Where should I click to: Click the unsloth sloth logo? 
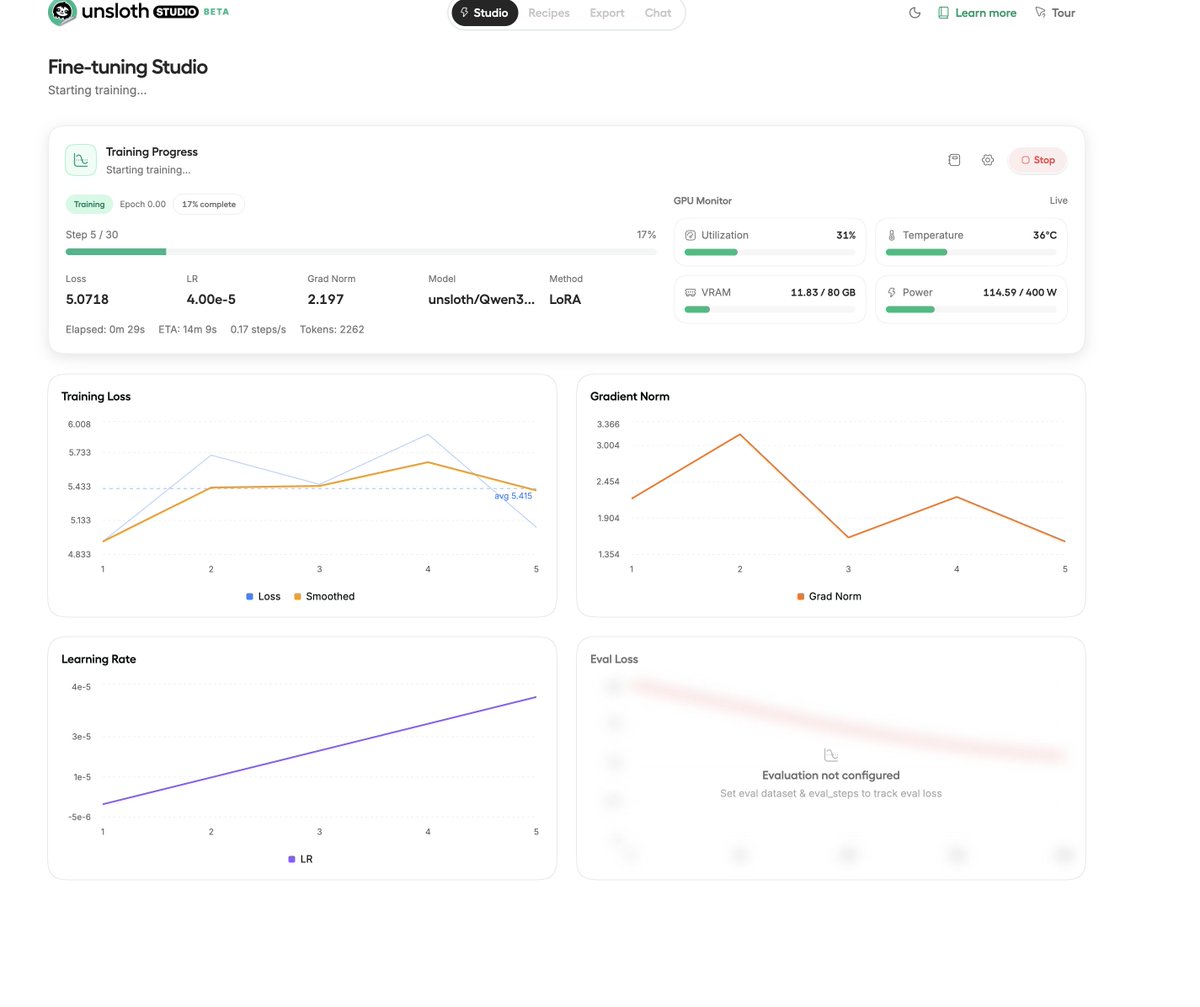click(x=62, y=13)
